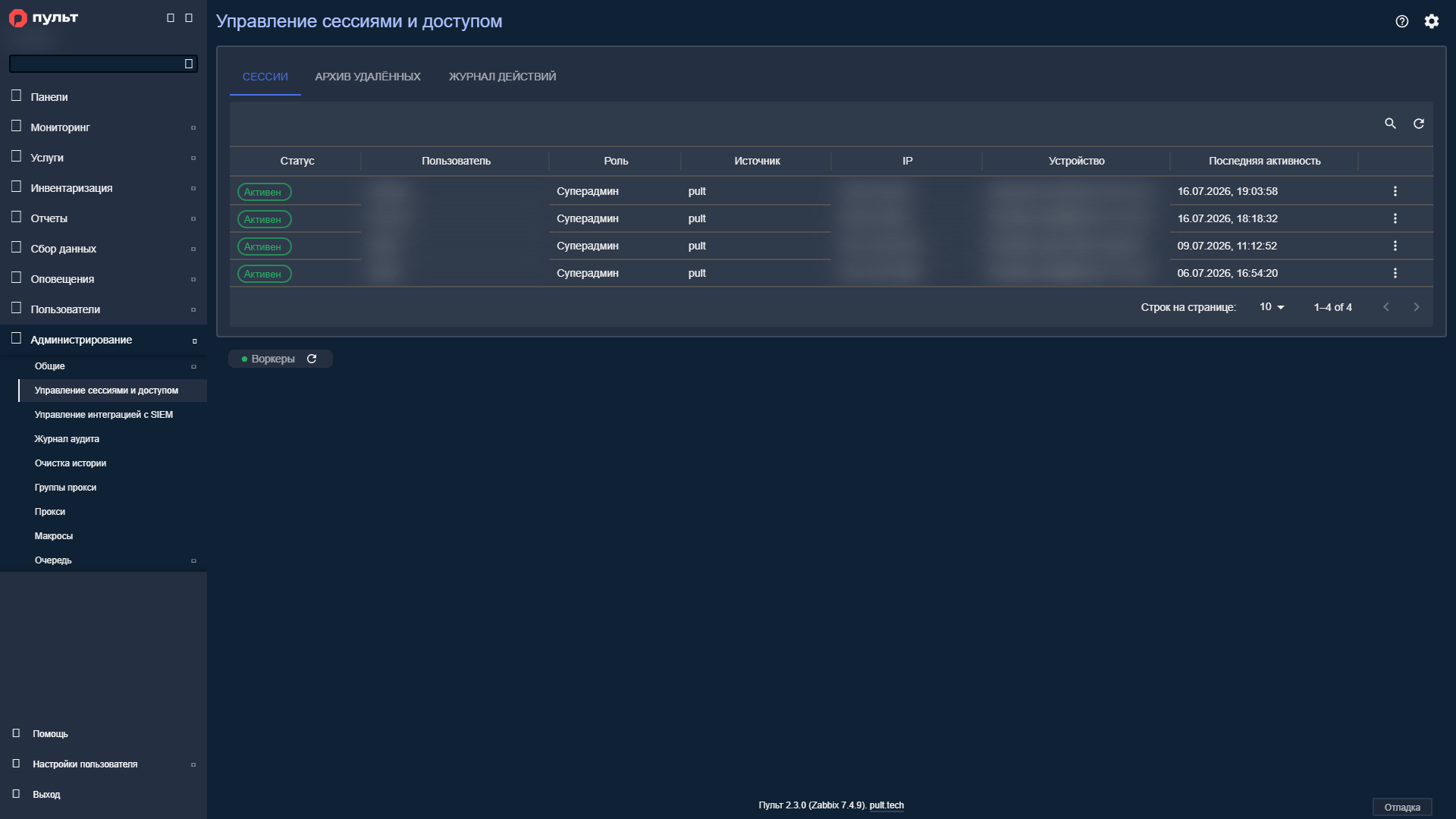
Task: Click the Инвентаризация sidebar icon
Action: (x=16, y=187)
